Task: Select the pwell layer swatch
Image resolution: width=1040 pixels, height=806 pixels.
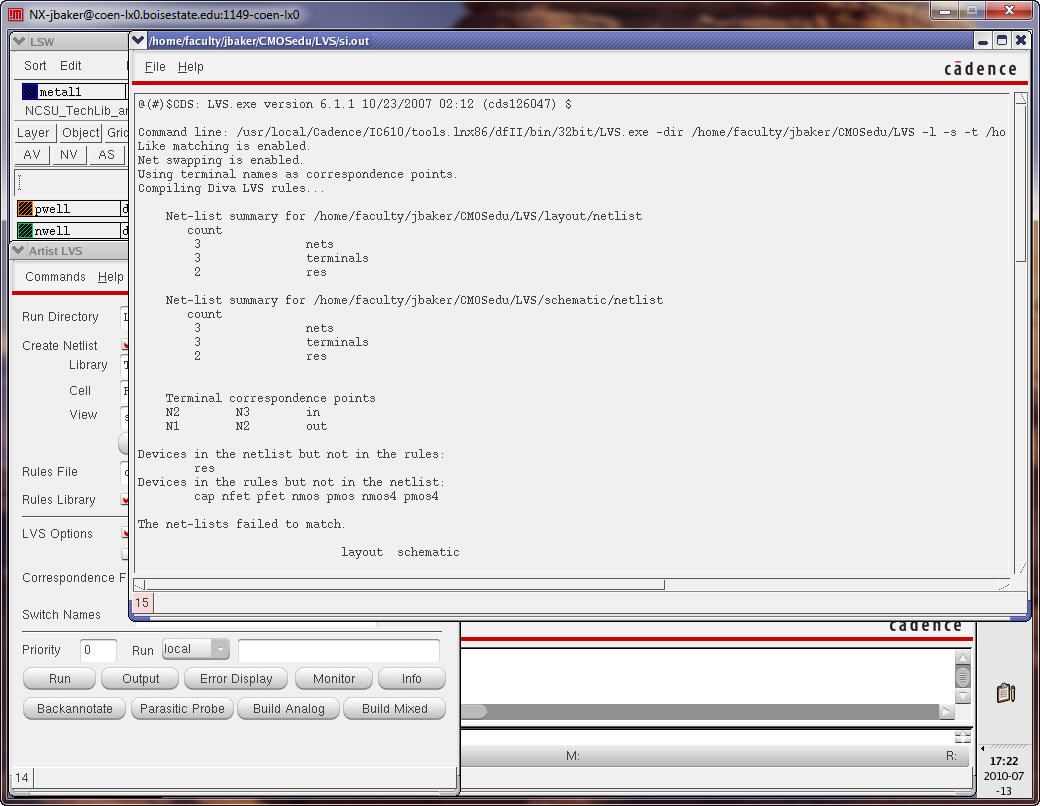Action: pyautogui.click(x=27, y=209)
